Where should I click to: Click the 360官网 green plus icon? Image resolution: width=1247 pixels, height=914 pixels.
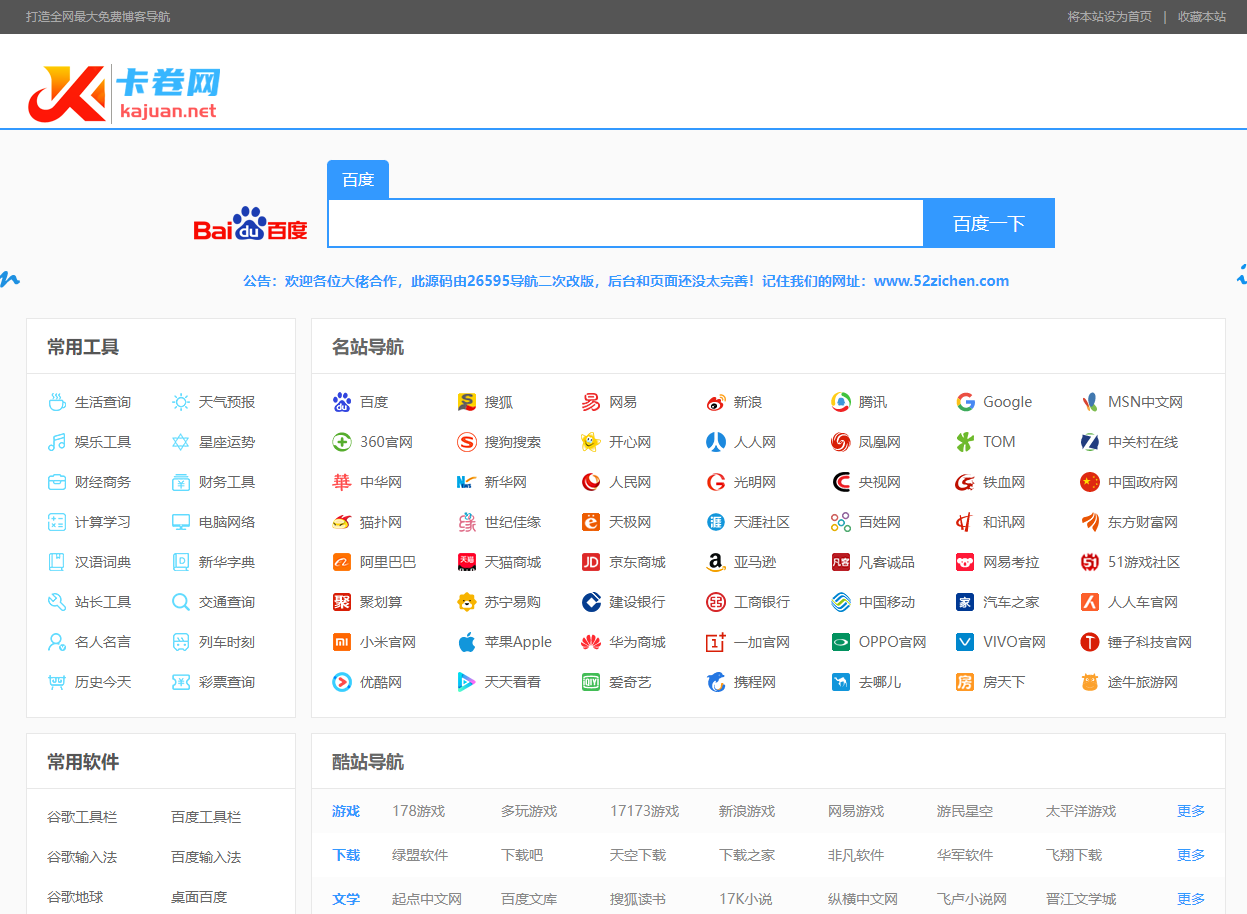342,442
